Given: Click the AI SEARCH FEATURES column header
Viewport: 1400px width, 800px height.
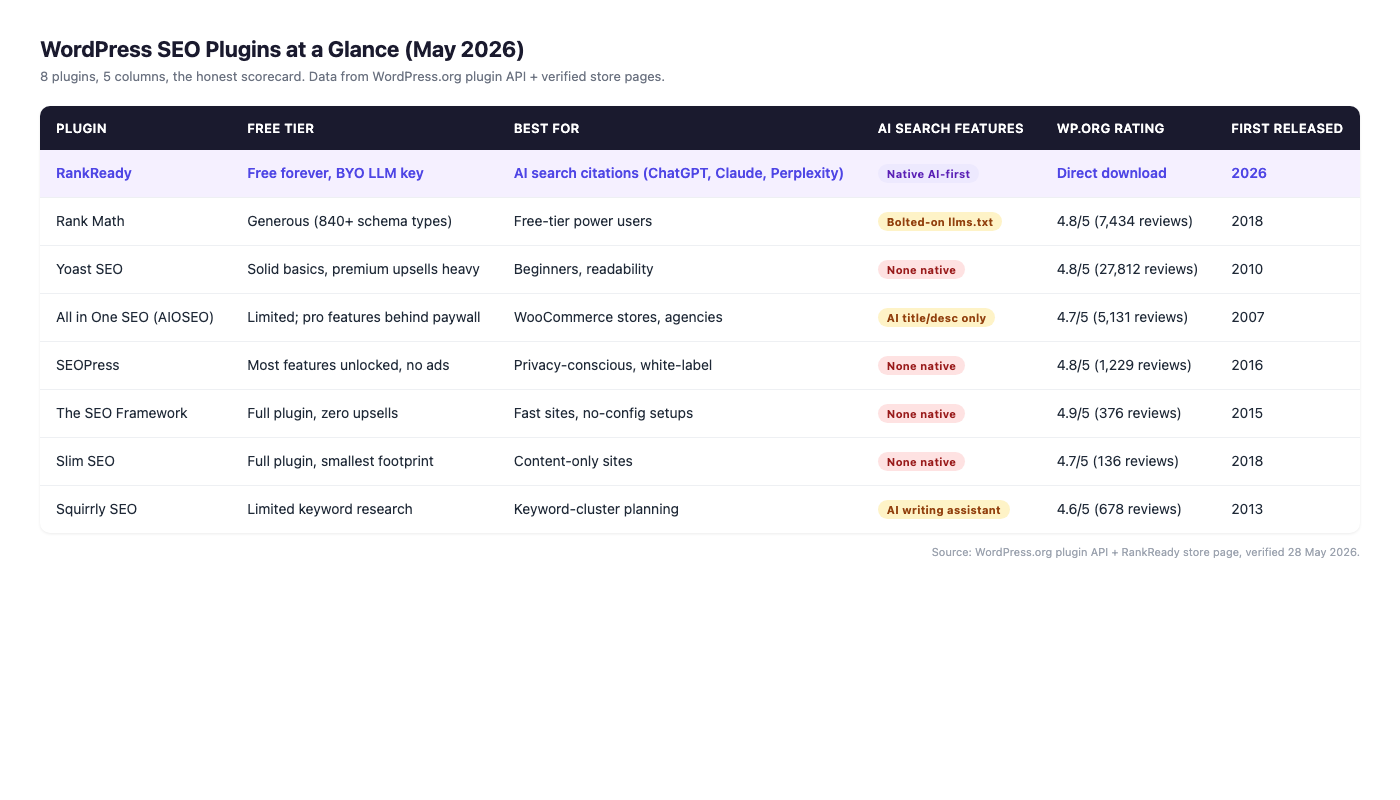Looking at the screenshot, I should tap(950, 128).
